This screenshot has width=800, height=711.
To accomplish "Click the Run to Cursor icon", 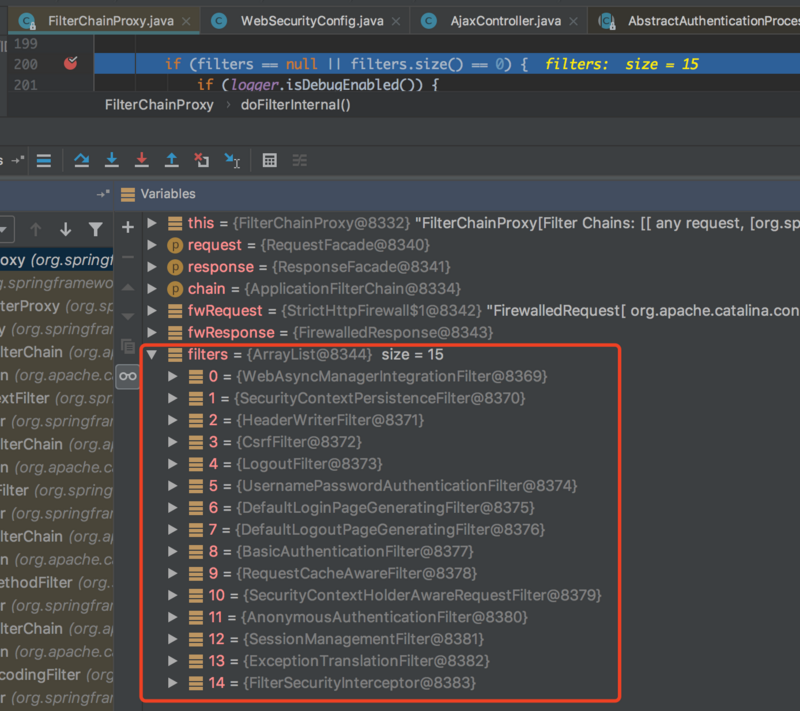I will (x=232, y=160).
